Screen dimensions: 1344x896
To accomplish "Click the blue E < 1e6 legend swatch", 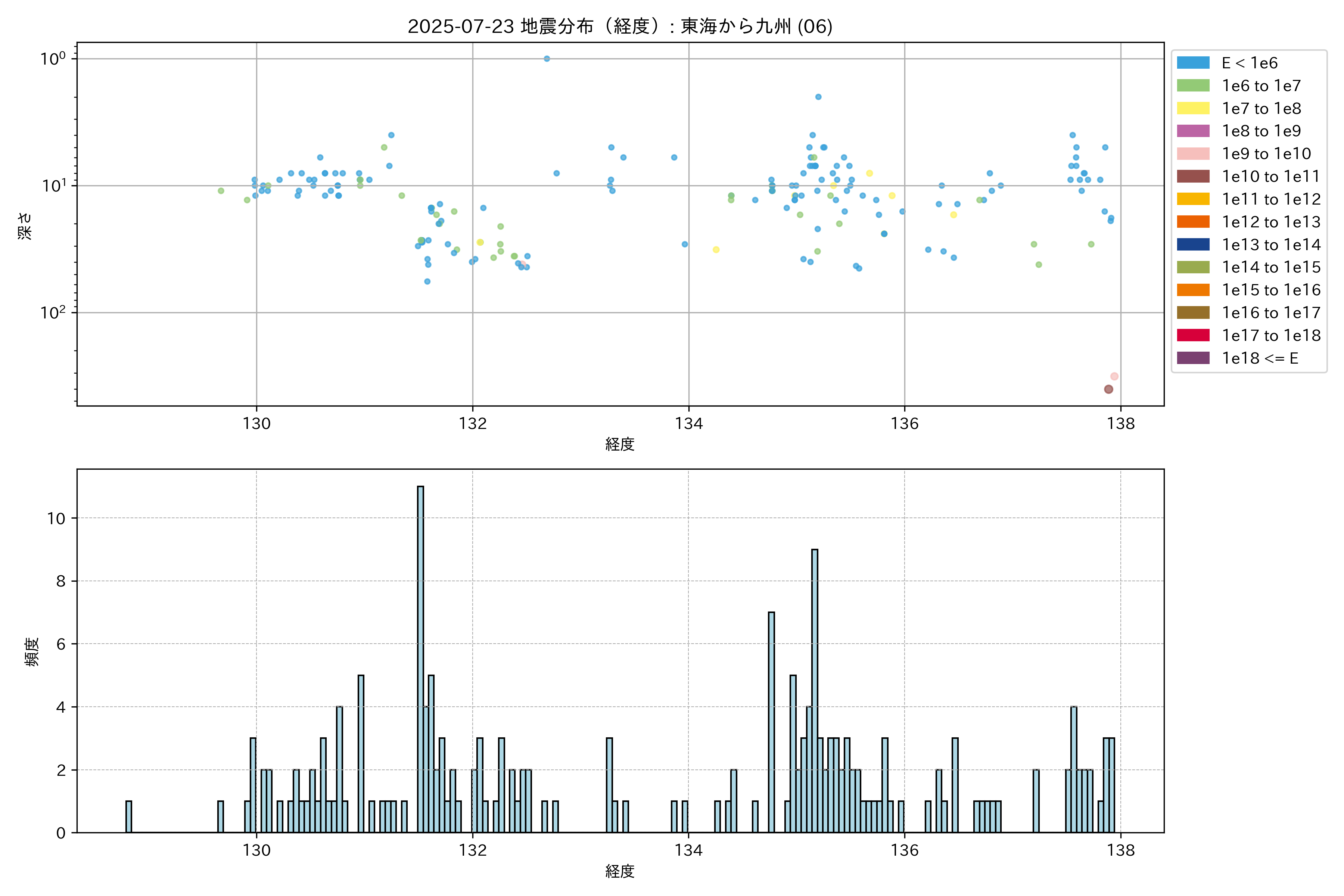I will pos(1192,63).
